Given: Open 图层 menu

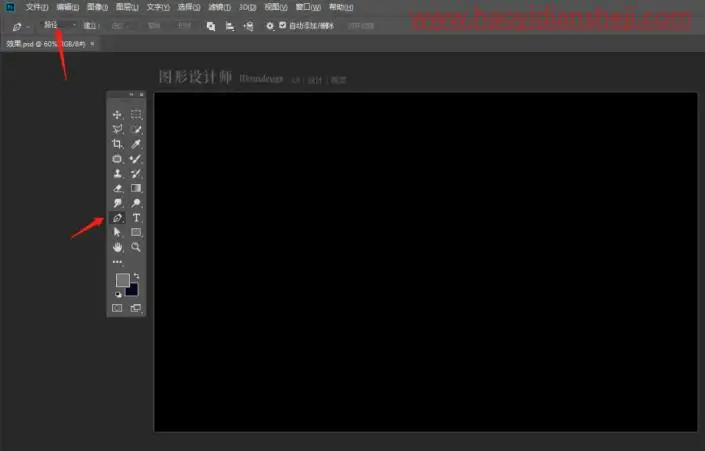Looking at the screenshot, I should 127,7.
